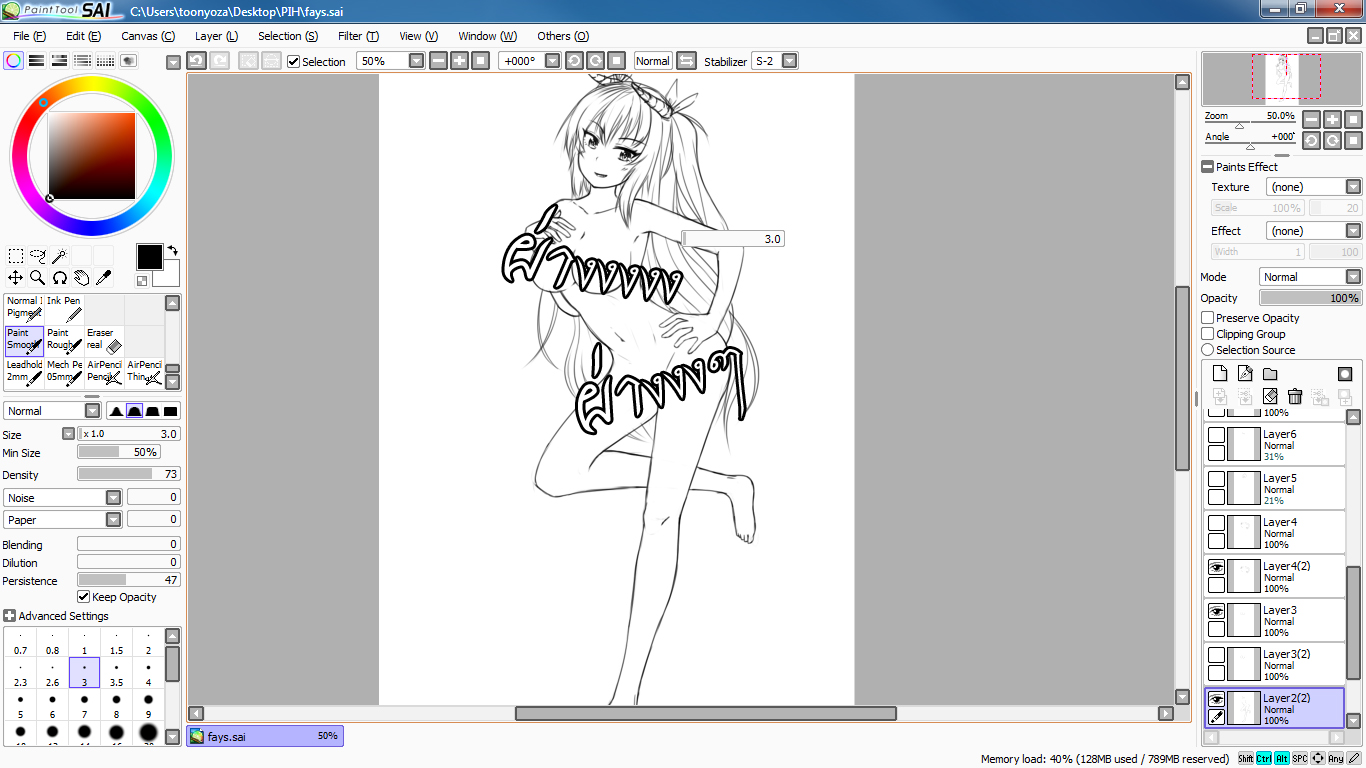Image resolution: width=1366 pixels, height=768 pixels.
Task: Click the black foreground color swatch
Action: (x=149, y=256)
